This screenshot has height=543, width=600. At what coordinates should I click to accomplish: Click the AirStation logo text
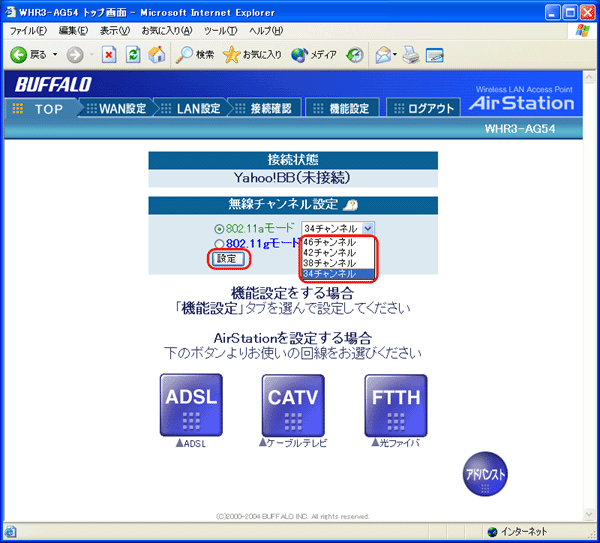click(522, 103)
